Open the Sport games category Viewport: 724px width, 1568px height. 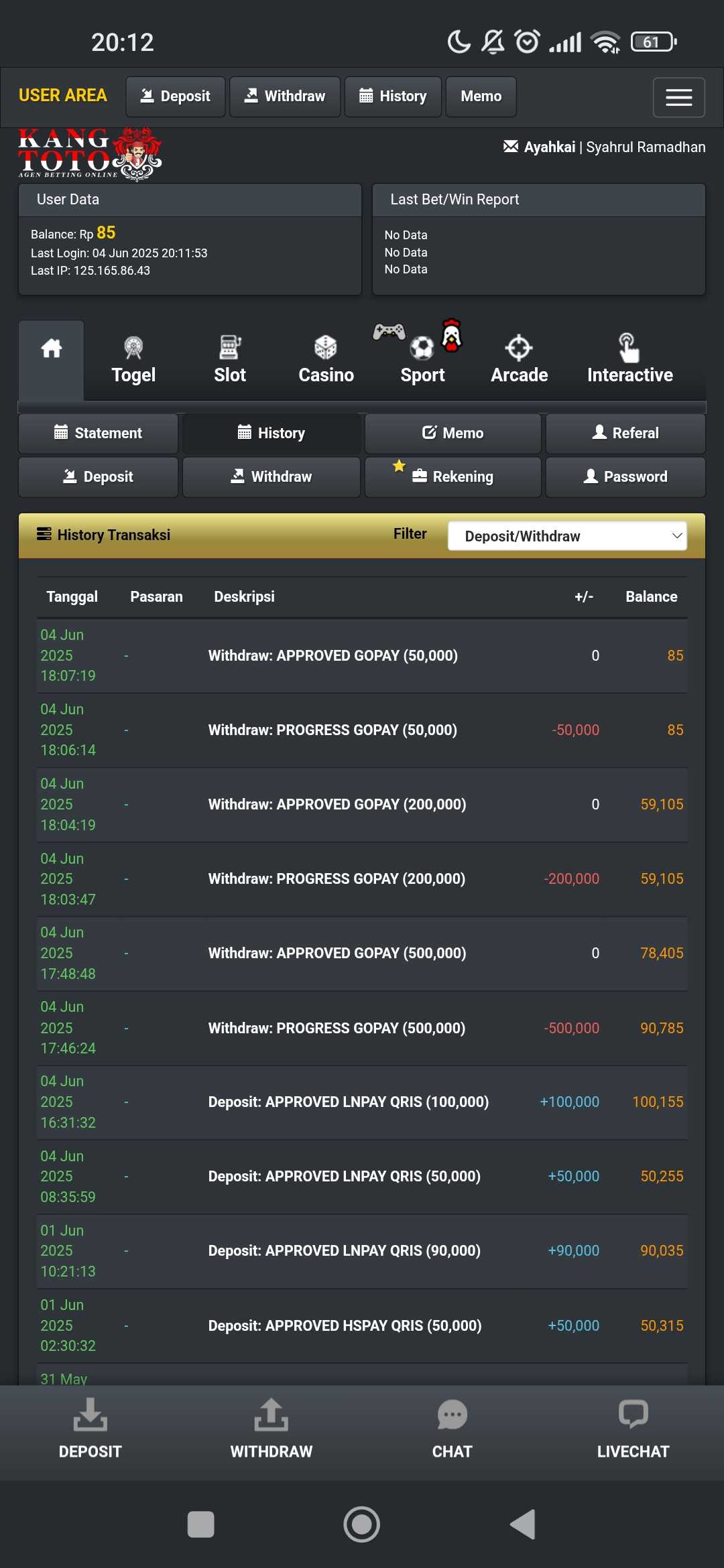click(422, 361)
